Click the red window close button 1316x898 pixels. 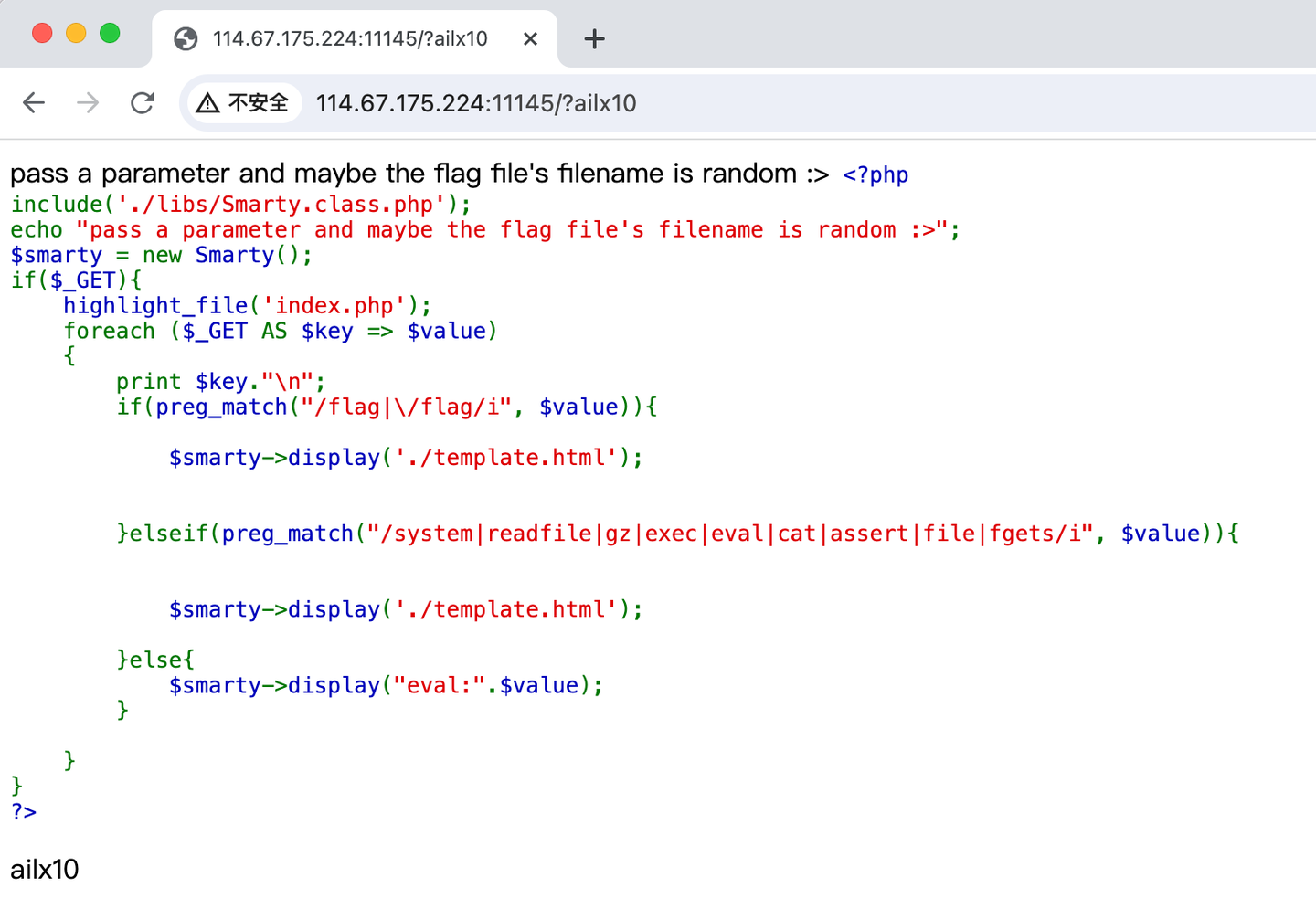pos(42,34)
